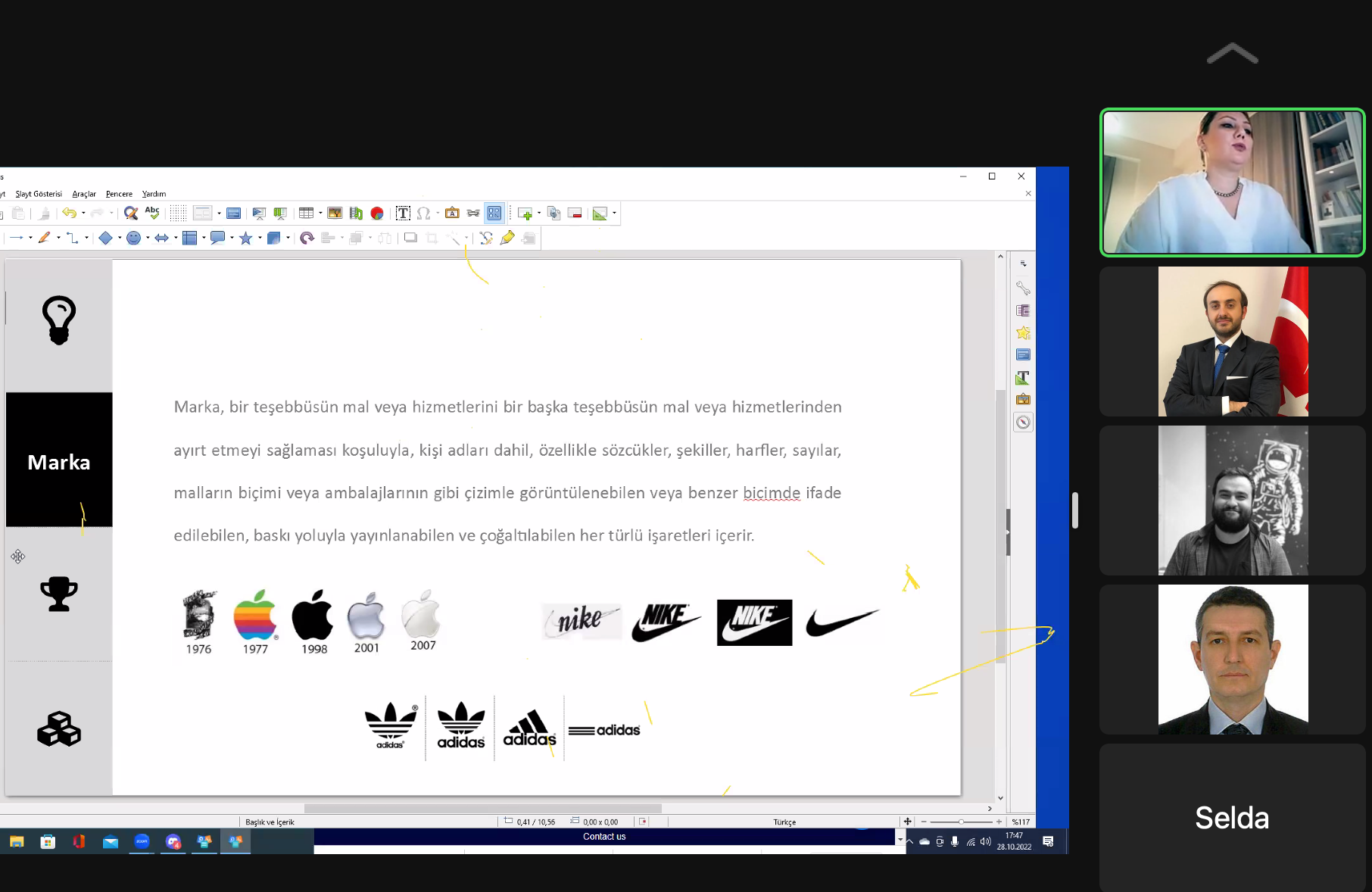The height and width of the screenshot is (892, 1372).
Task: Open stars and banners dropdown arrow
Action: 260,238
